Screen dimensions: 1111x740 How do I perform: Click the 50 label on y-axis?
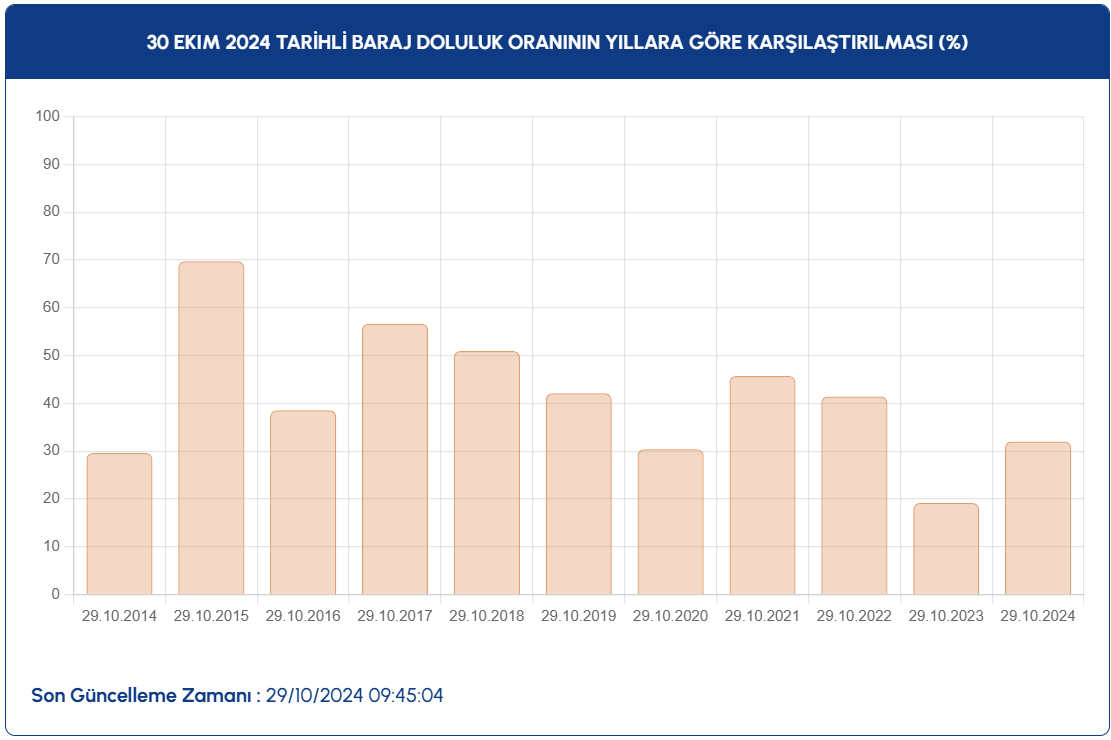[52, 355]
